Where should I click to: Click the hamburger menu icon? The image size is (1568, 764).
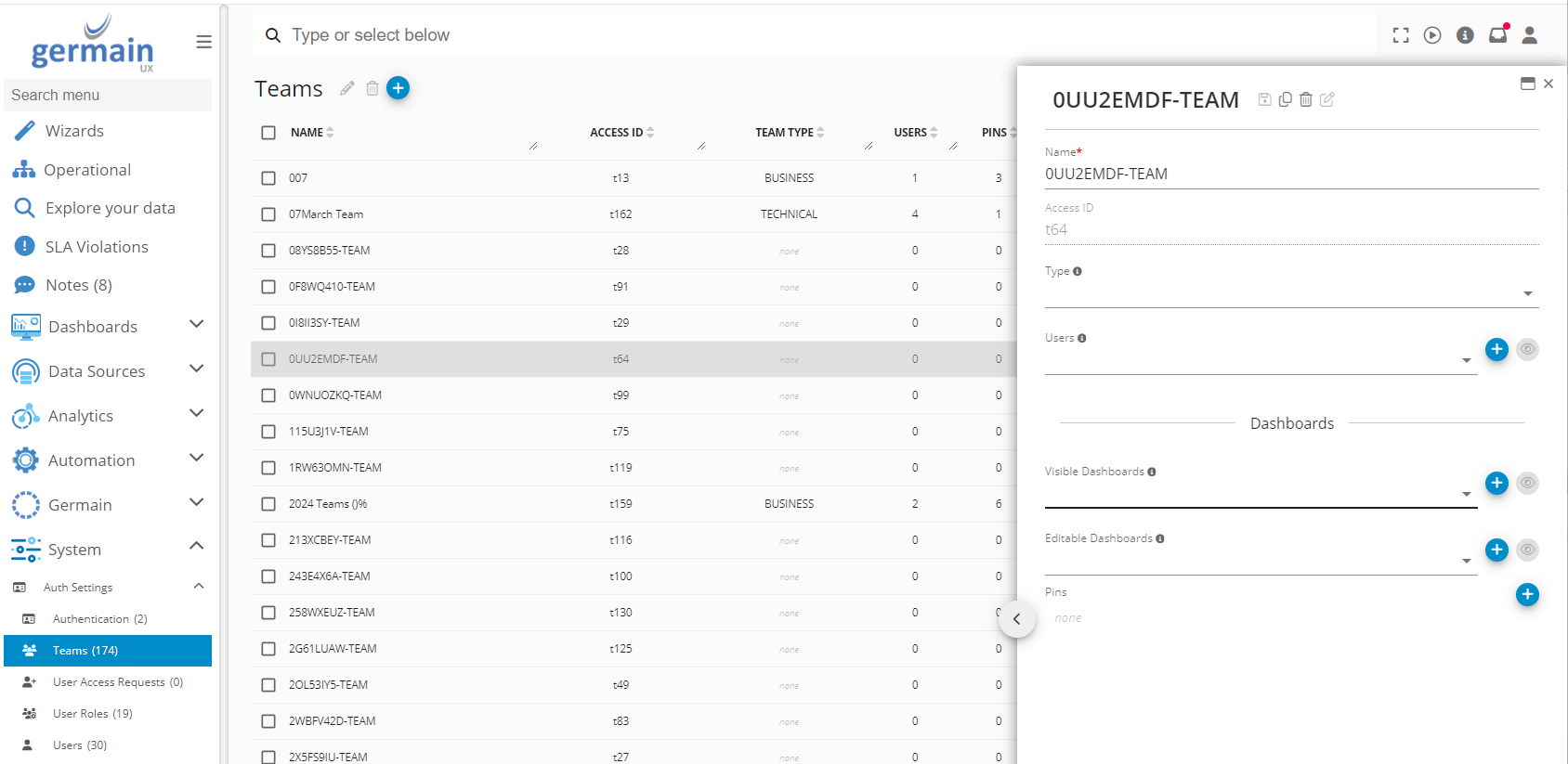[204, 42]
